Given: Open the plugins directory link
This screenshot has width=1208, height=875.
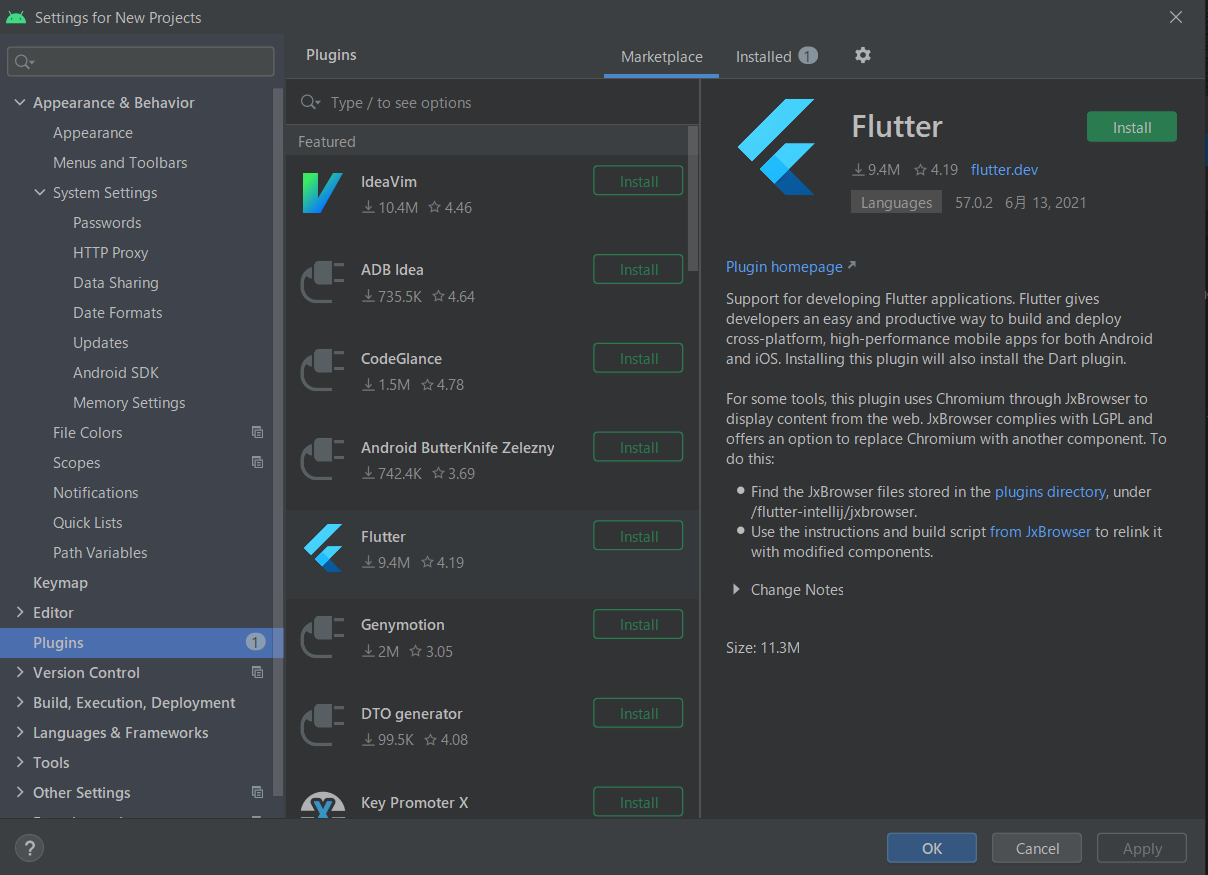Looking at the screenshot, I should [1050, 492].
